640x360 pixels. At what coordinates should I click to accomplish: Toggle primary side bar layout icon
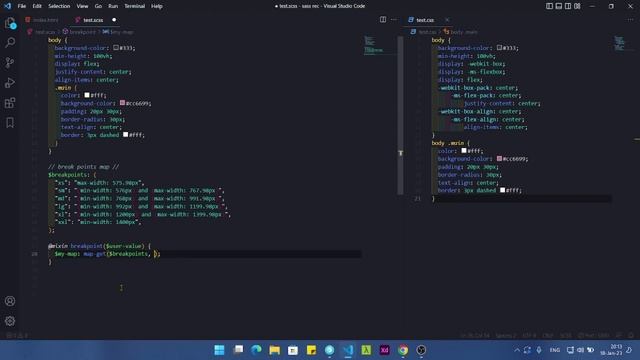tap(549, 6)
